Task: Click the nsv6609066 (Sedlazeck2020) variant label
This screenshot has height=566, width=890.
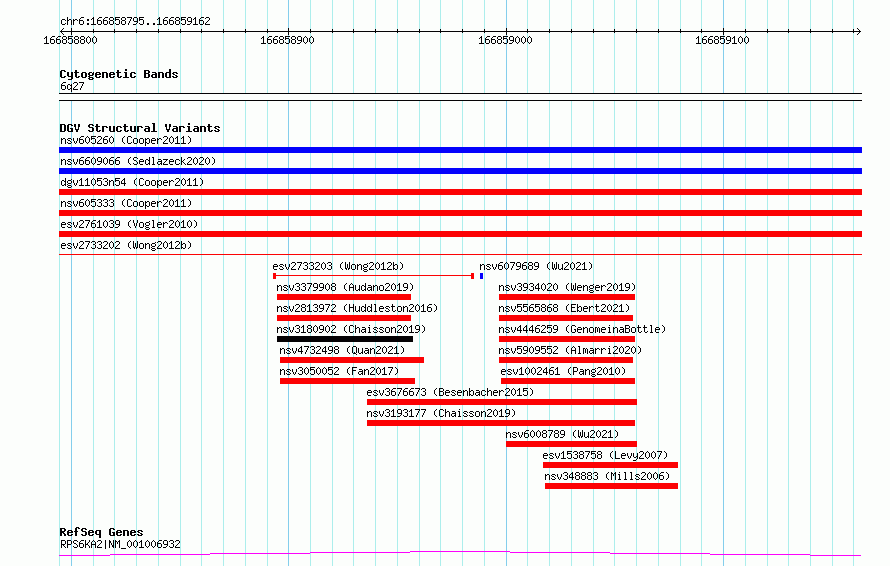Action: click(138, 161)
